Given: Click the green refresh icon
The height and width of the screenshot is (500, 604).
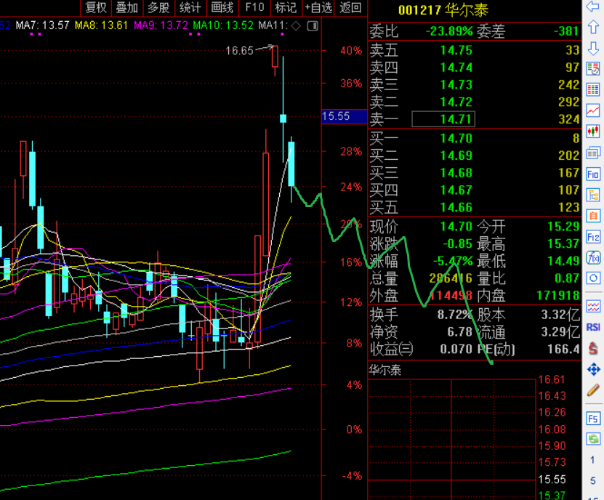Looking at the screenshot, I should [593, 439].
